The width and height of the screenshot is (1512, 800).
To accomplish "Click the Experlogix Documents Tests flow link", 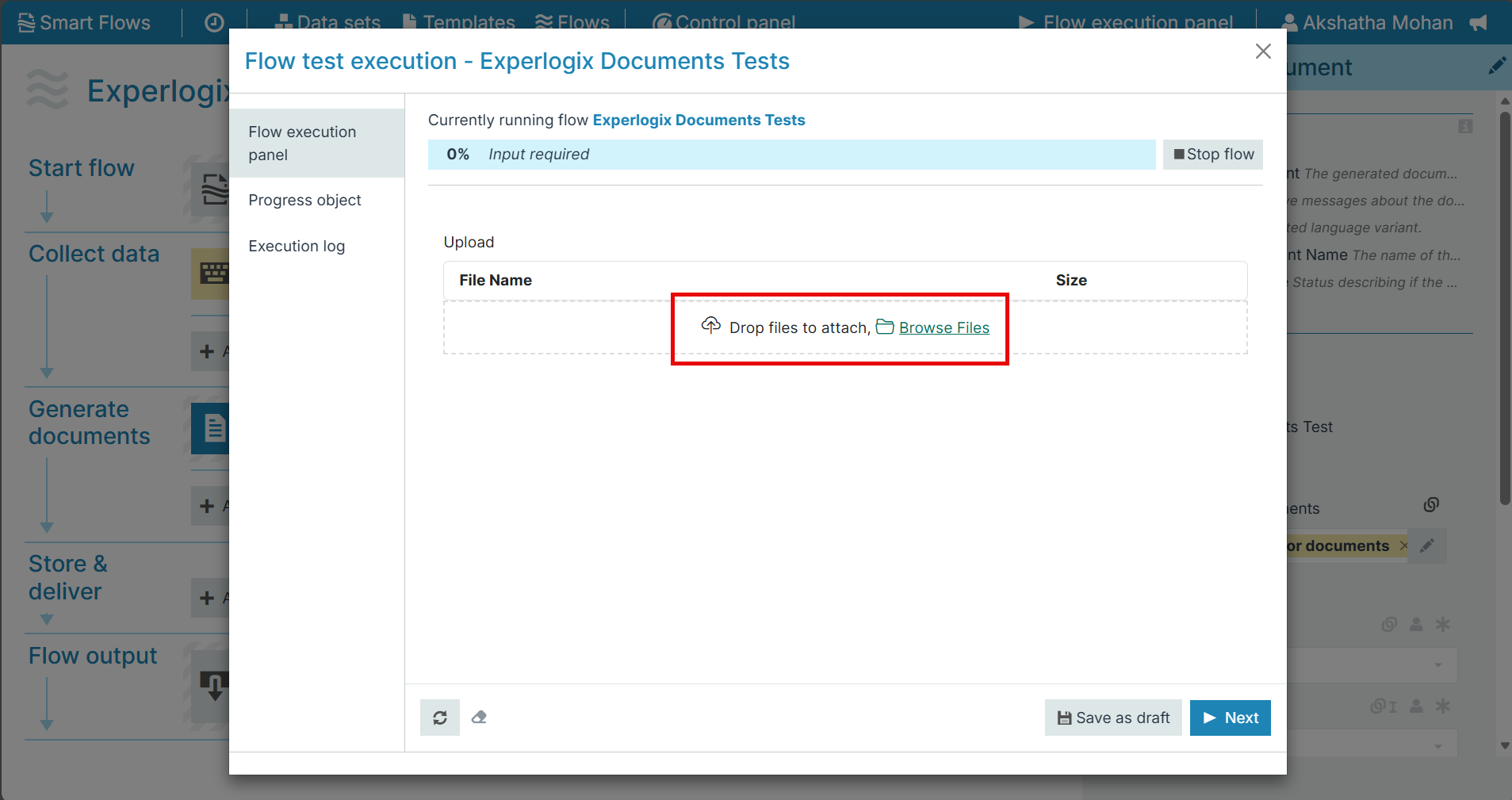I will [x=699, y=120].
